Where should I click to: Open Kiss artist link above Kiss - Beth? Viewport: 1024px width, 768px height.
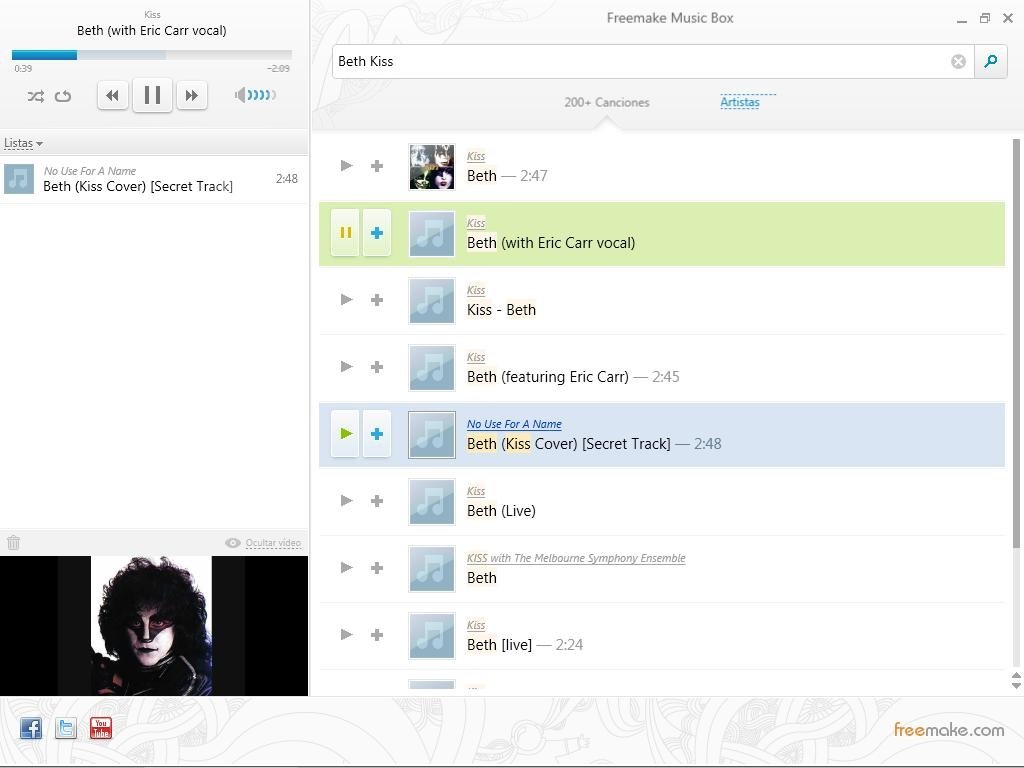tap(476, 290)
